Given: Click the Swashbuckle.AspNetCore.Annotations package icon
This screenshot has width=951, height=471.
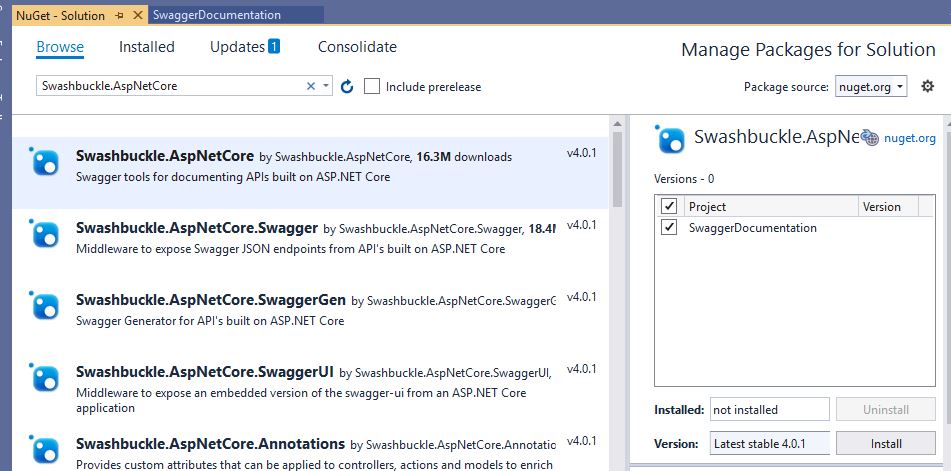Looking at the screenshot, I should 45,449.
